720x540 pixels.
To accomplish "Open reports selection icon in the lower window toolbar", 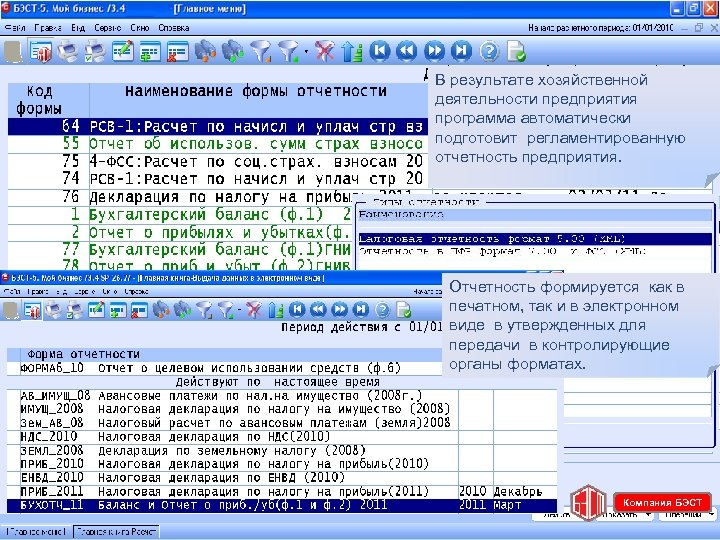I will (32, 310).
